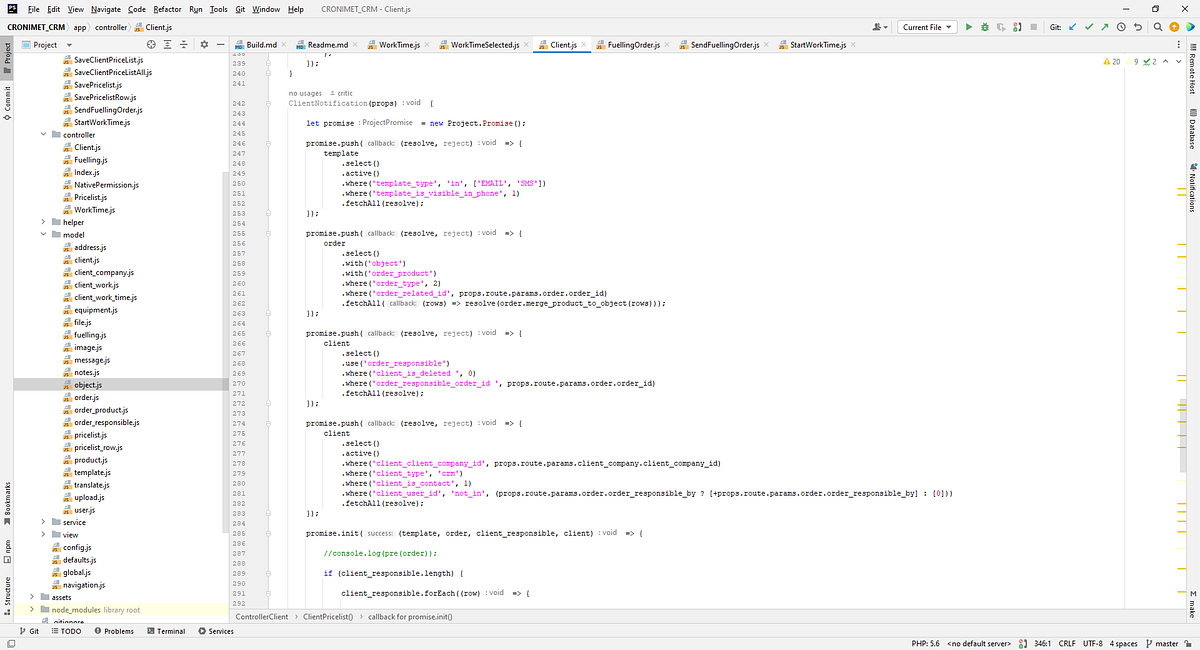Click the 20 warnings indicator in editor
Screen dimensions: 1200x650
pos(1112,62)
